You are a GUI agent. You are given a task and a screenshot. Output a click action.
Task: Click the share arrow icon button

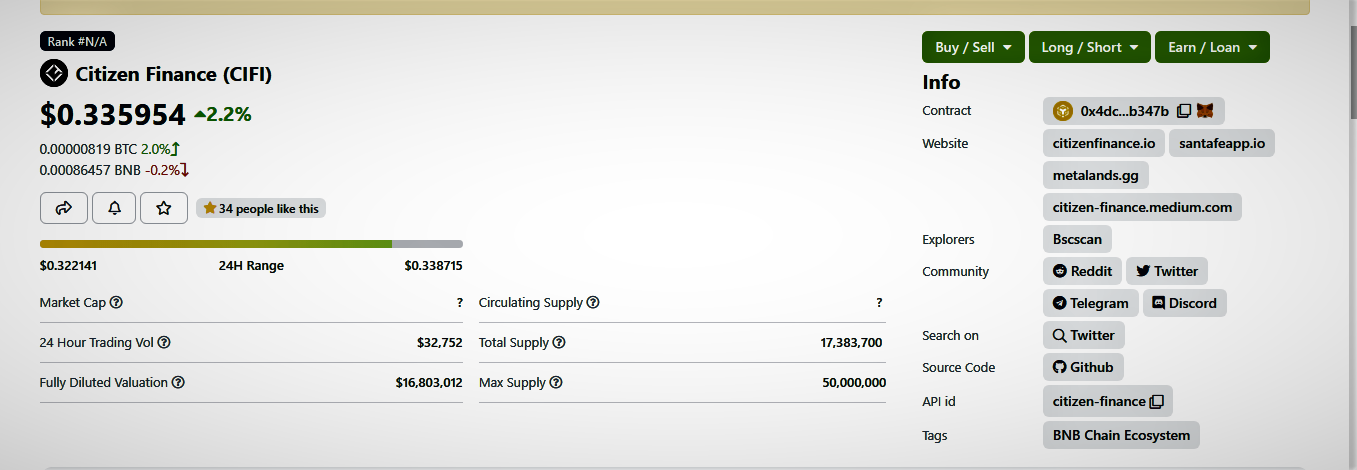[x=64, y=208]
